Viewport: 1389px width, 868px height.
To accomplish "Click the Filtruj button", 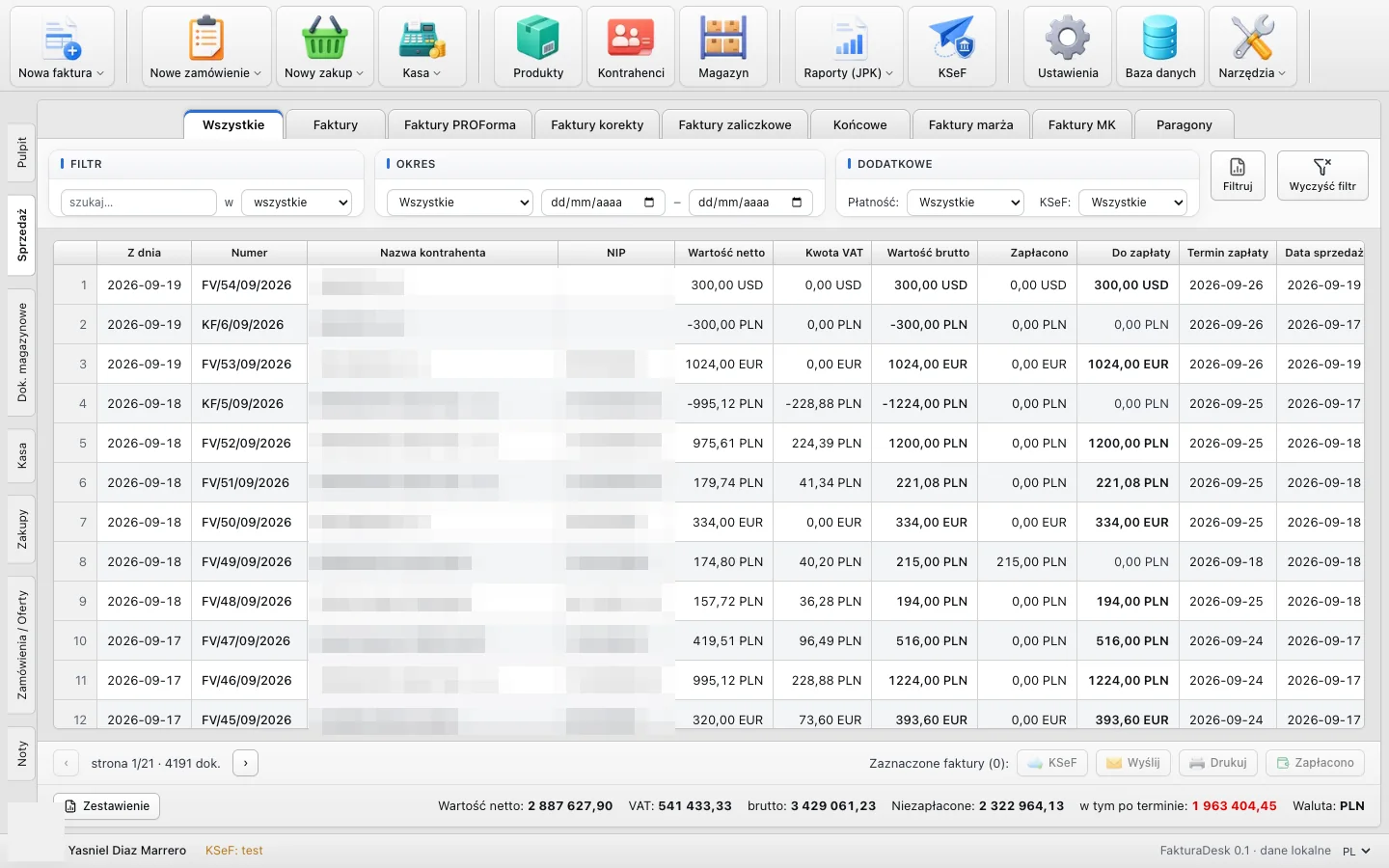I will click(1238, 176).
